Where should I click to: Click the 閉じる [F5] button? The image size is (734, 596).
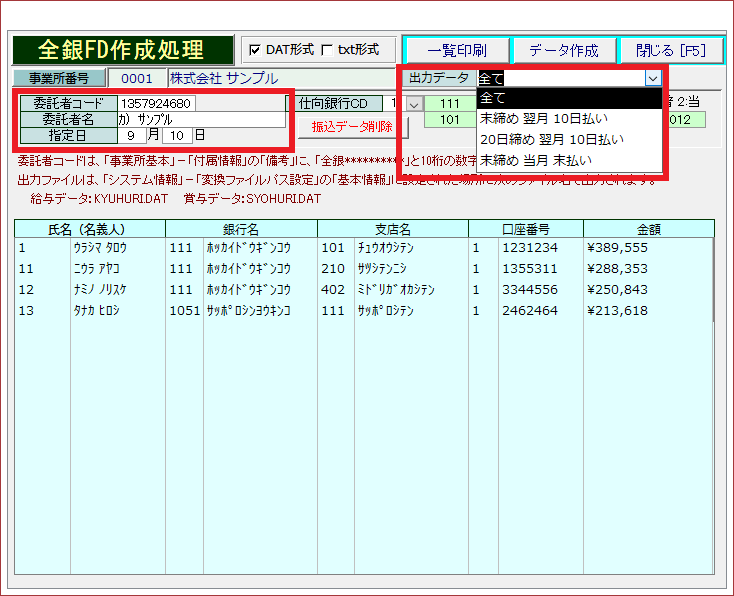[x=670, y=50]
